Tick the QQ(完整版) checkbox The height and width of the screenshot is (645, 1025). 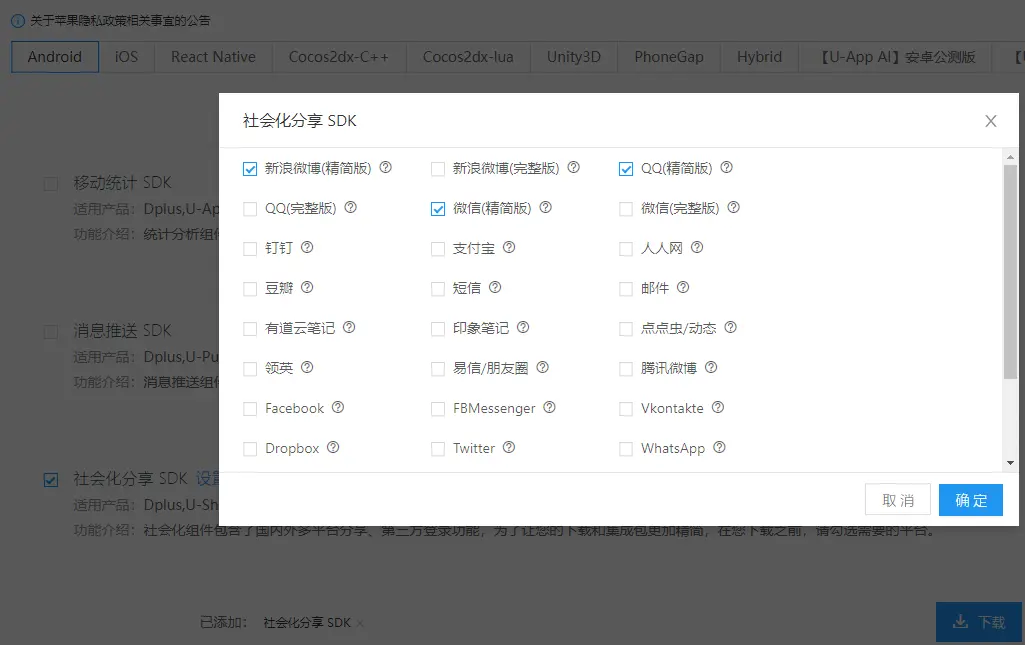(x=250, y=208)
